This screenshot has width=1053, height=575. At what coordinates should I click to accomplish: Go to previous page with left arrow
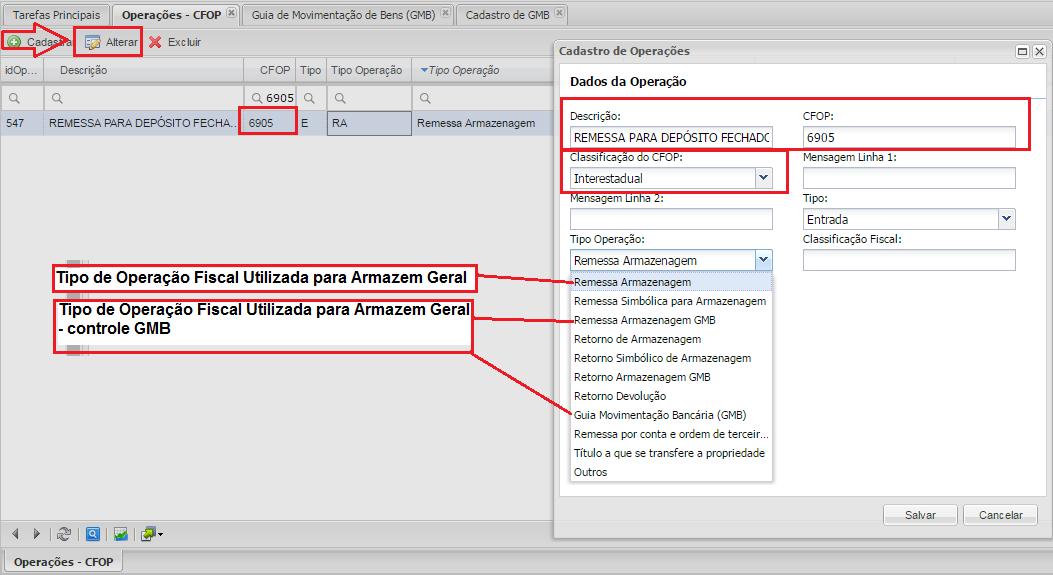(x=15, y=534)
